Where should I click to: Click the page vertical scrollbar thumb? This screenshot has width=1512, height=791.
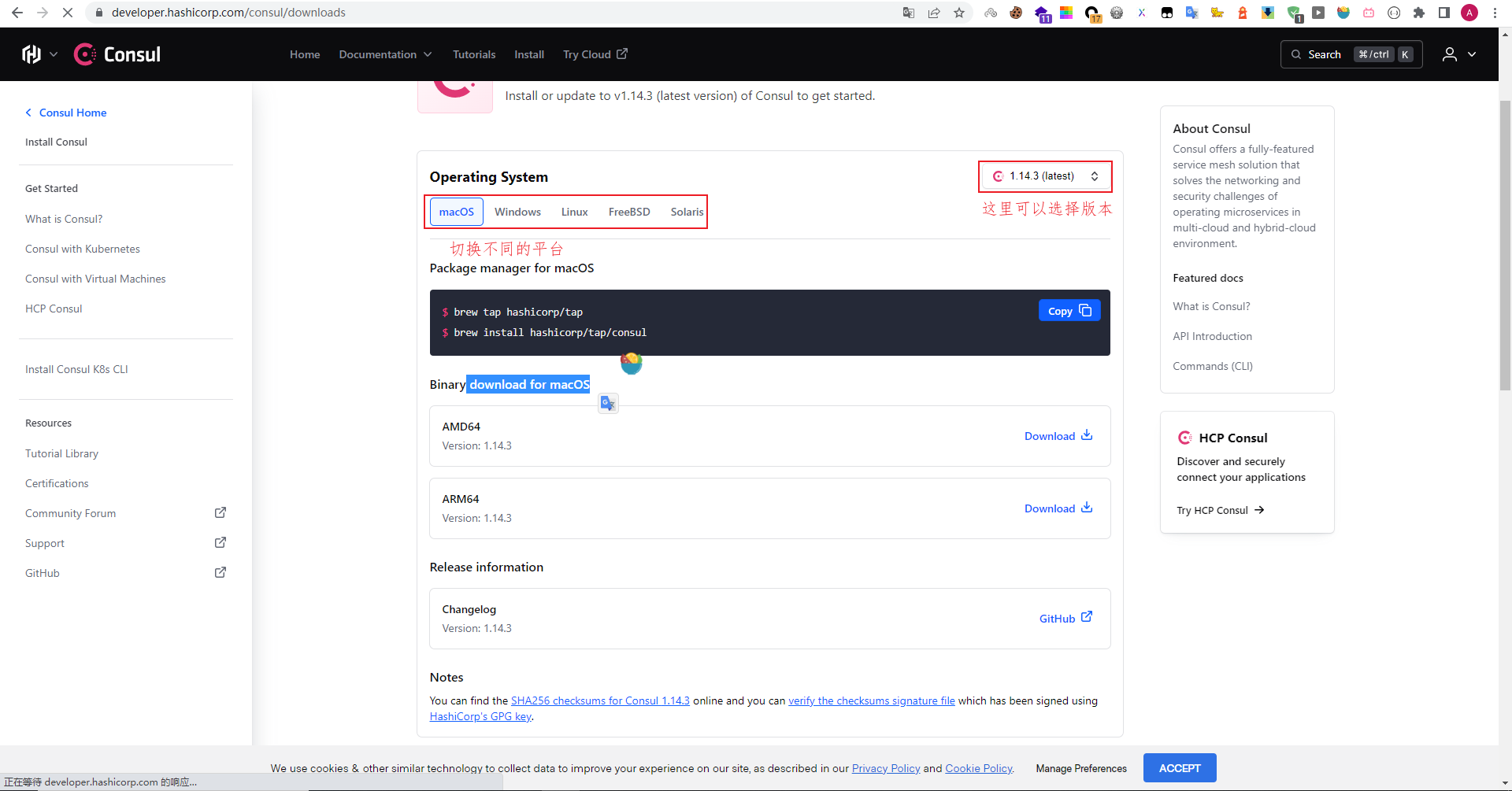(x=1505, y=244)
